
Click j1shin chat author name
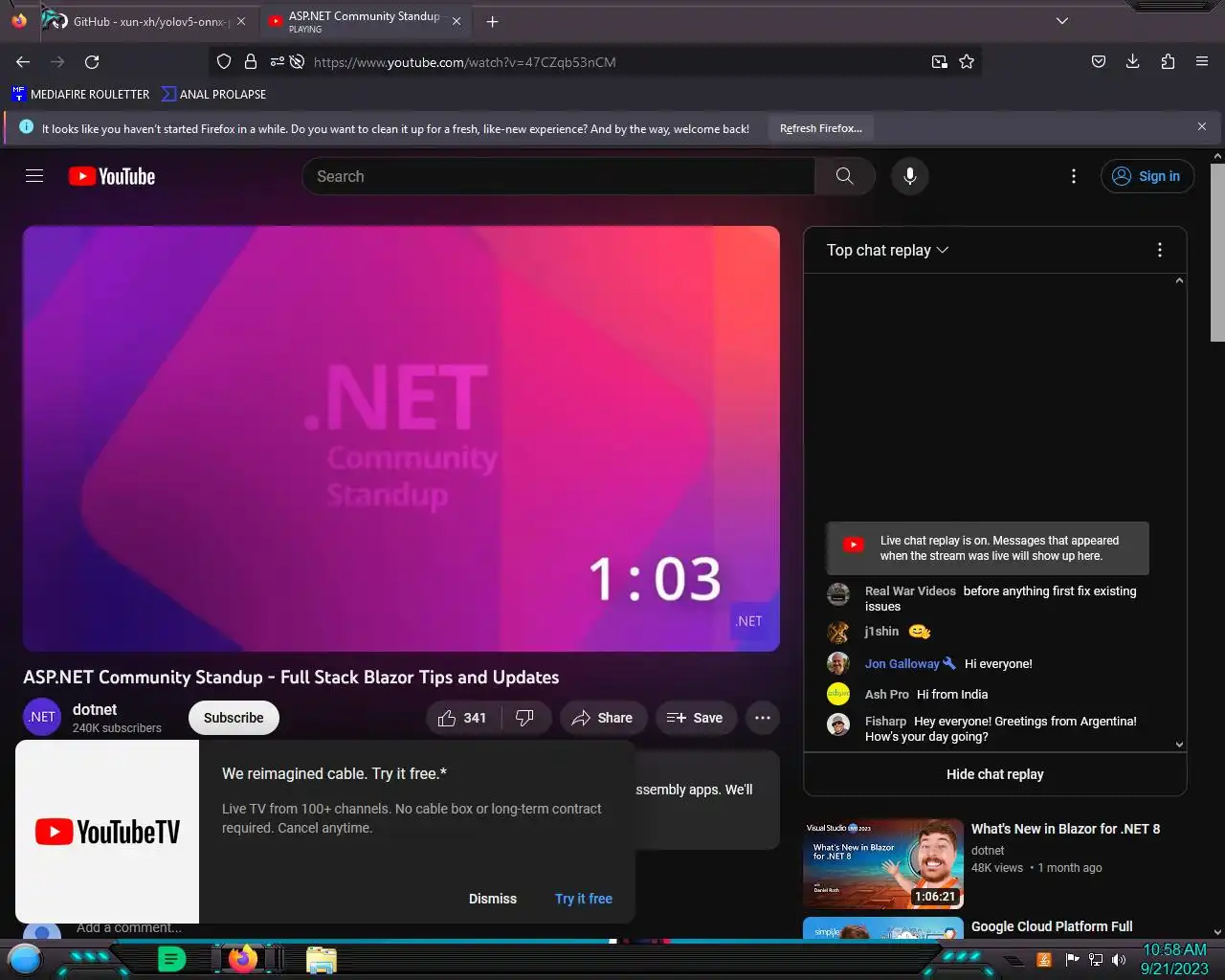click(881, 632)
